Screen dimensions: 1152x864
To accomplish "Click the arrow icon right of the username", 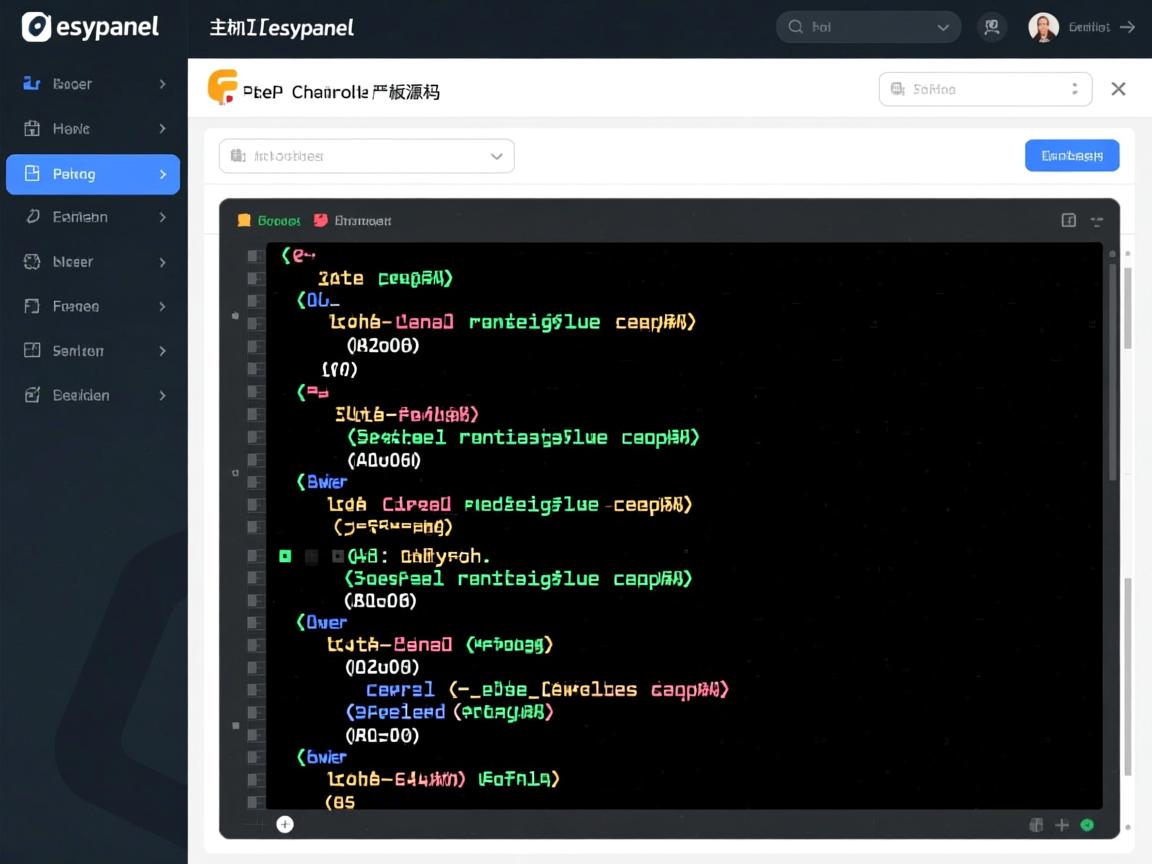I will point(1127,27).
